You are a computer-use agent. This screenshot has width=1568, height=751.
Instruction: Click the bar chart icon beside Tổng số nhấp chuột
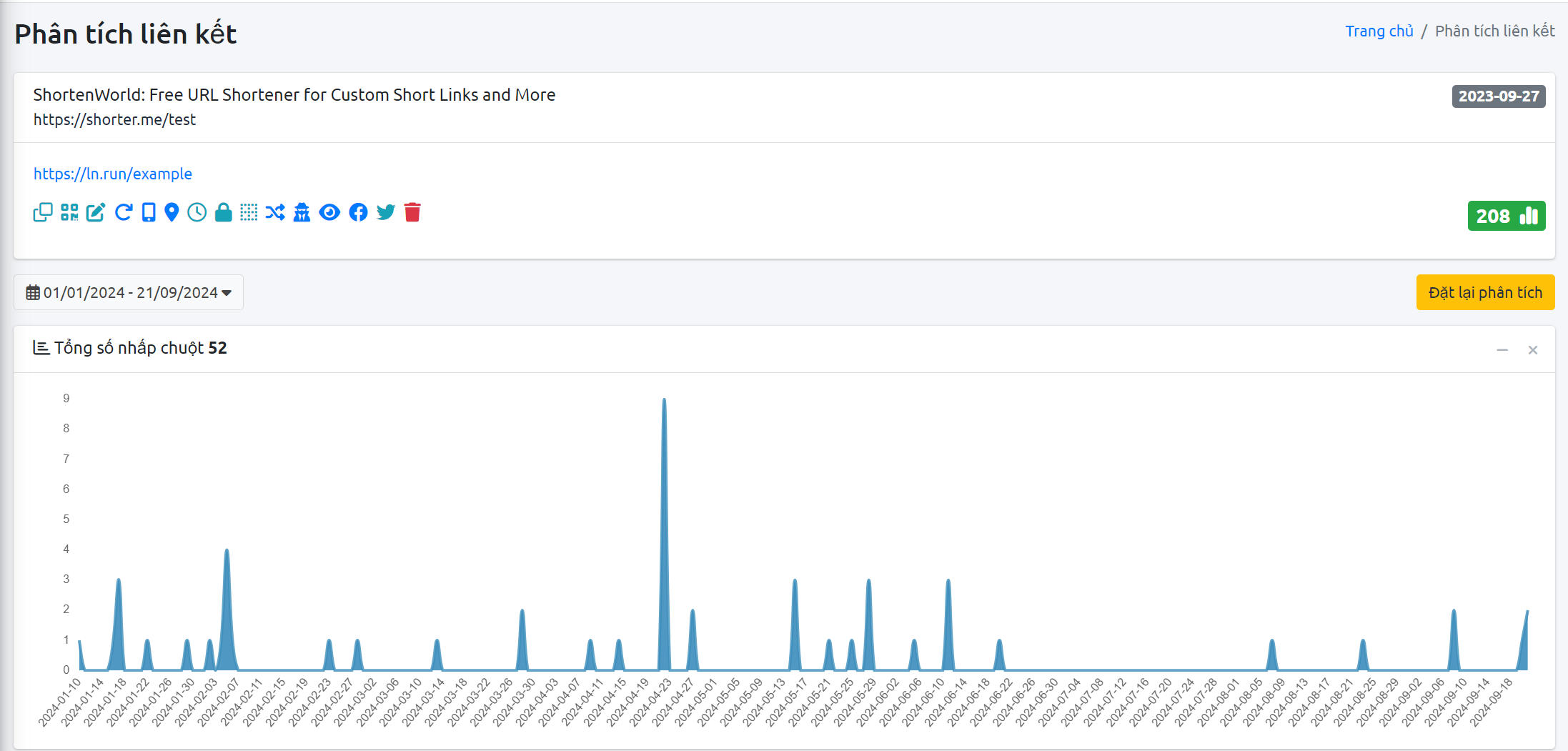[x=41, y=348]
